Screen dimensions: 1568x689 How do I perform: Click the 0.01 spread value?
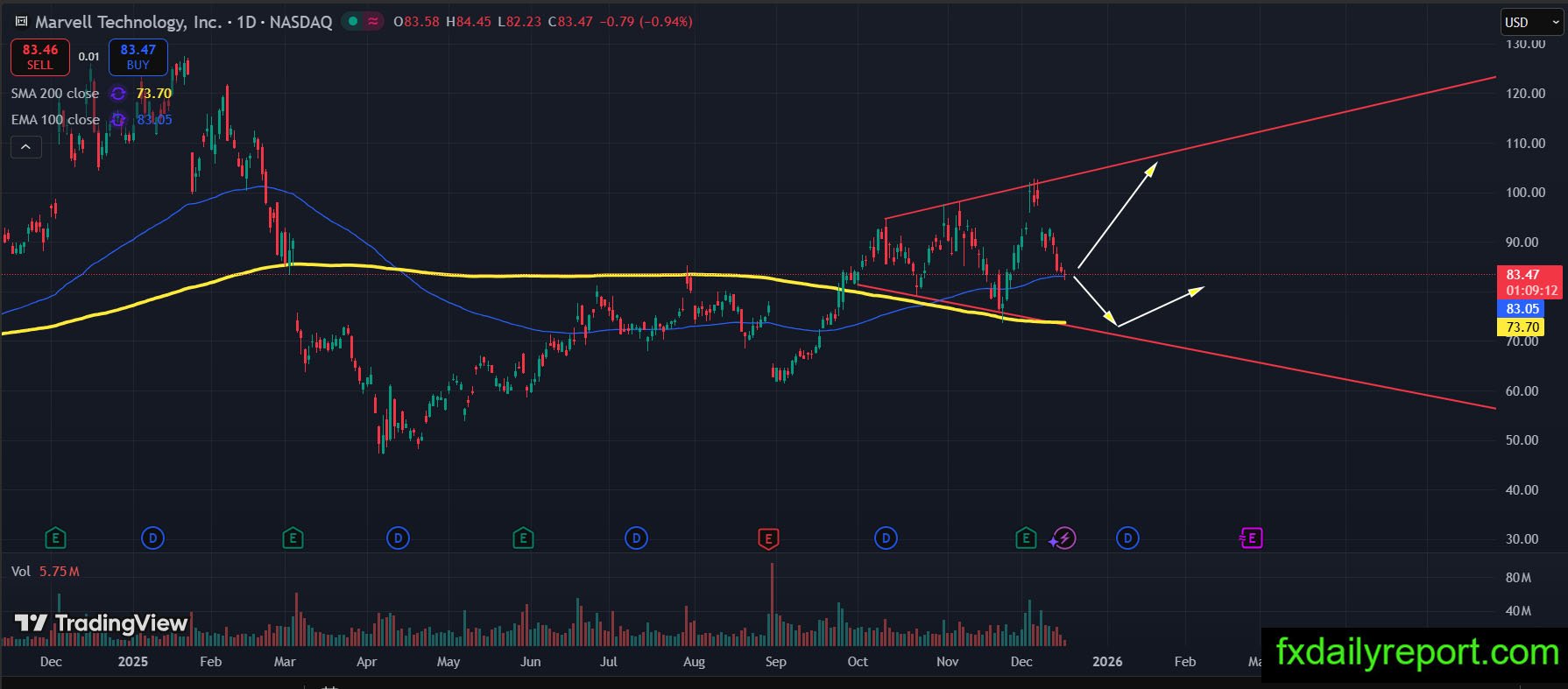pos(89,57)
